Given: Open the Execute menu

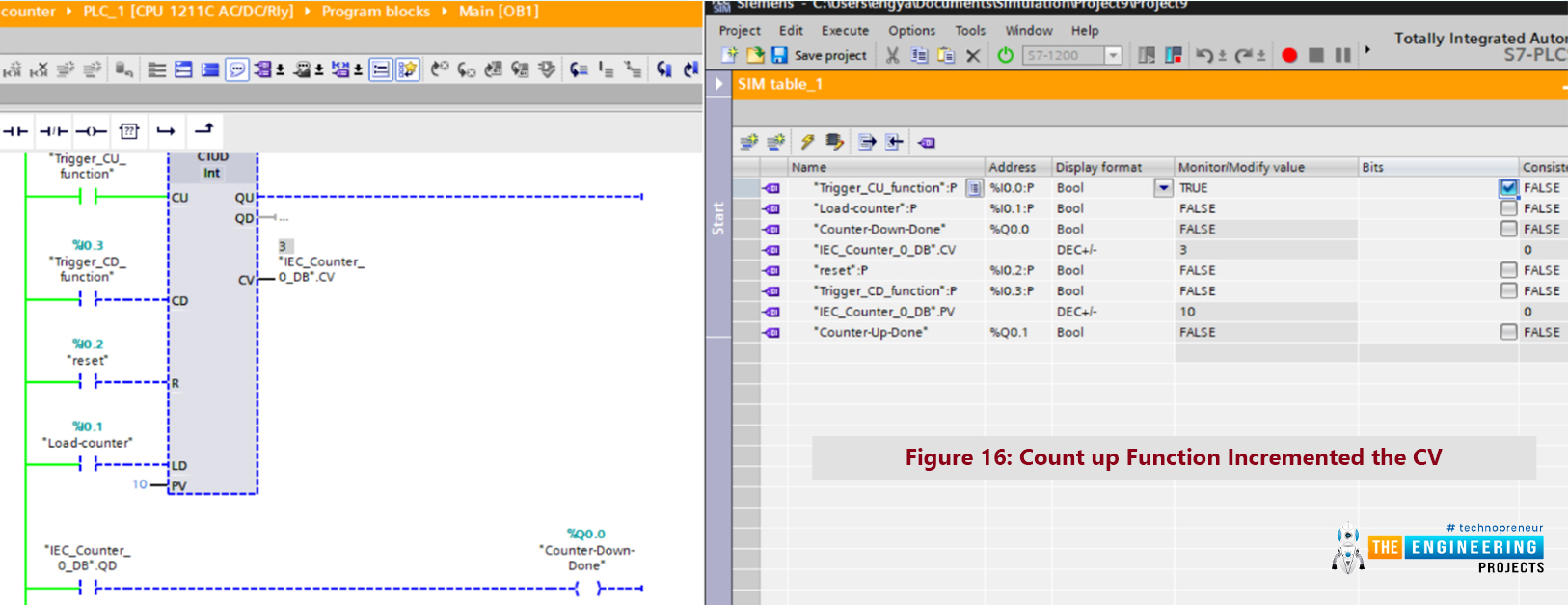Looking at the screenshot, I should click(x=845, y=31).
